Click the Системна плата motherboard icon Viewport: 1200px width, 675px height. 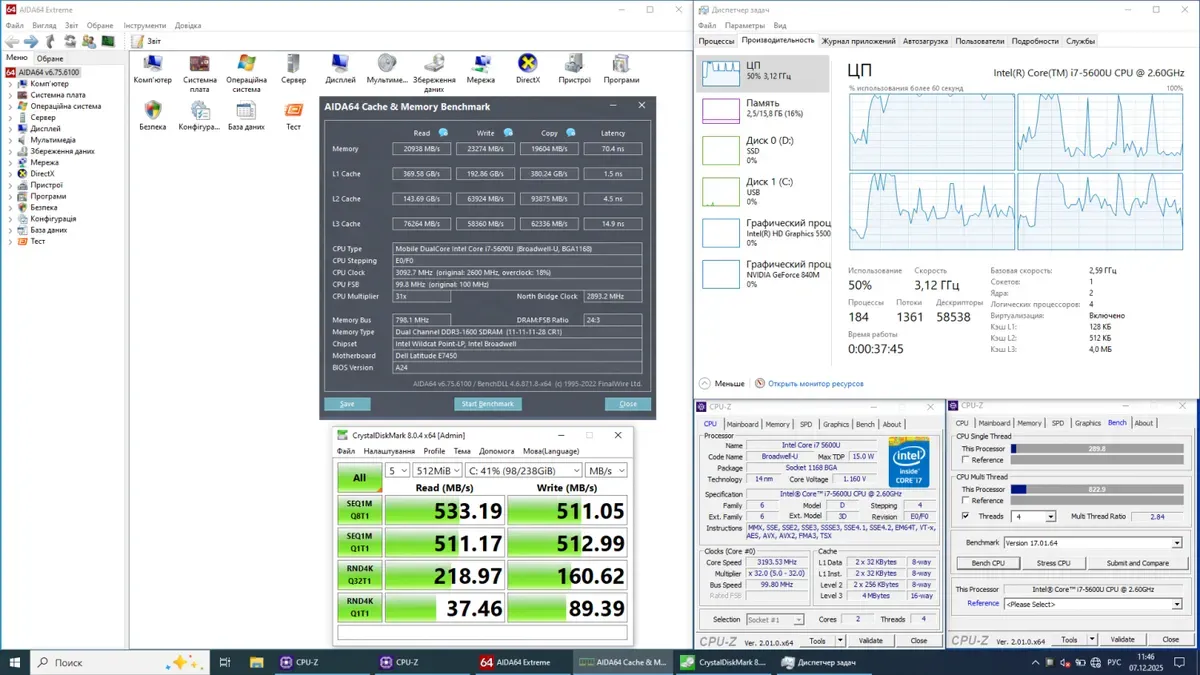(x=200, y=65)
